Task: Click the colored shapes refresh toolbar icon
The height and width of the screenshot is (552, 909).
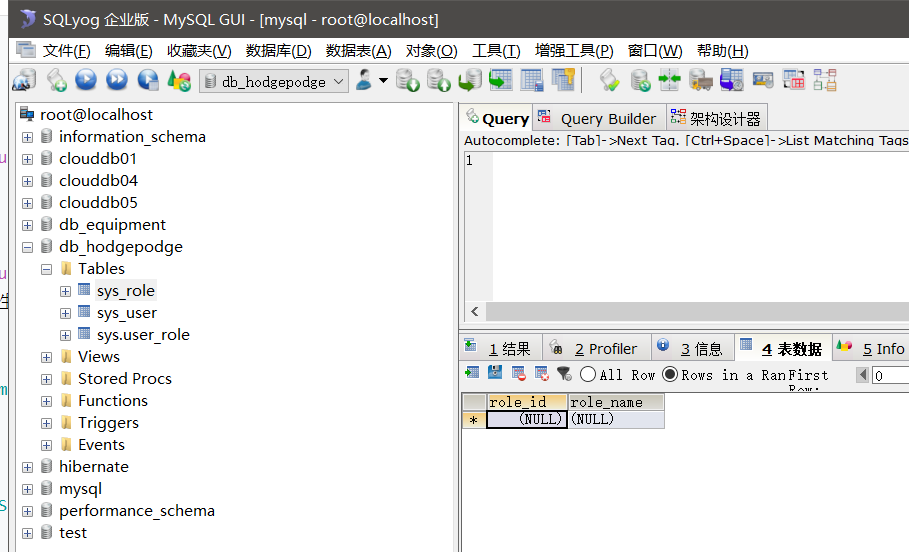Action: click(179, 80)
